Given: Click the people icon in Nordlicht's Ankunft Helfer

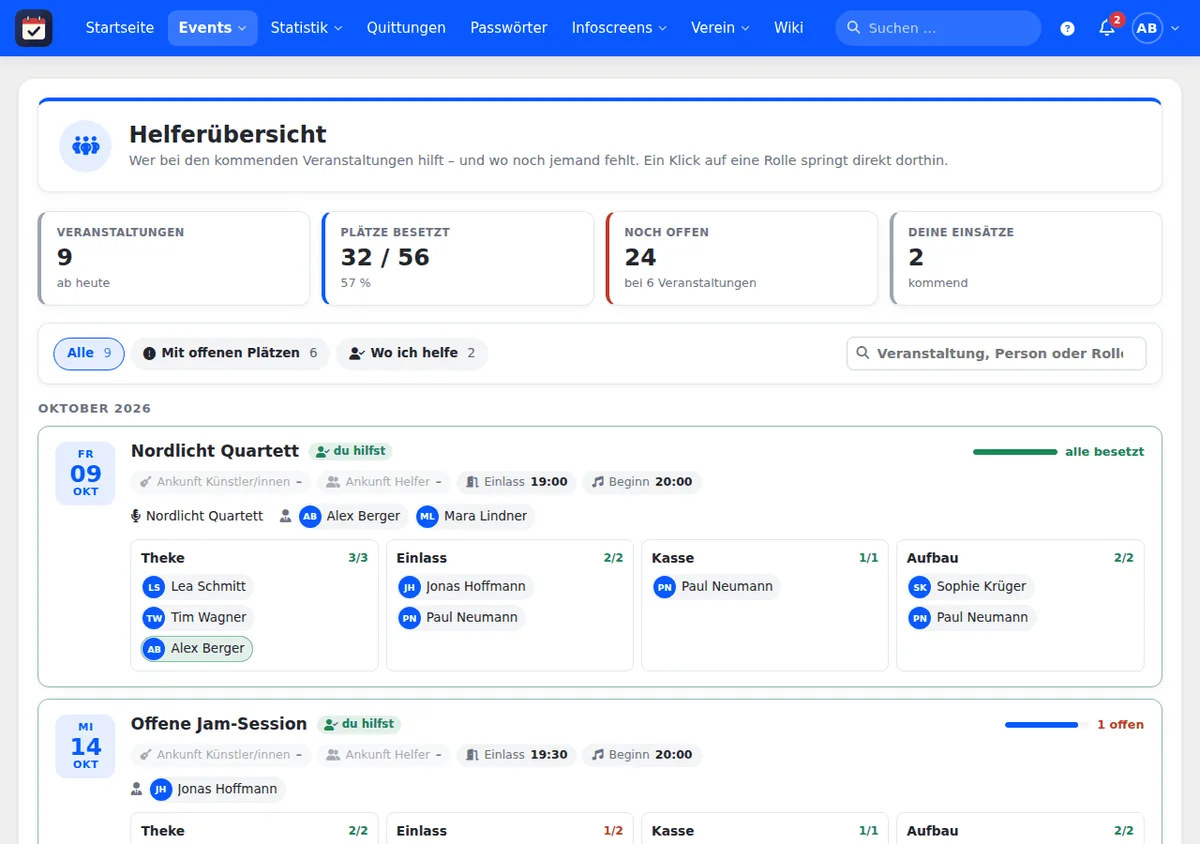Looking at the screenshot, I should tap(334, 482).
